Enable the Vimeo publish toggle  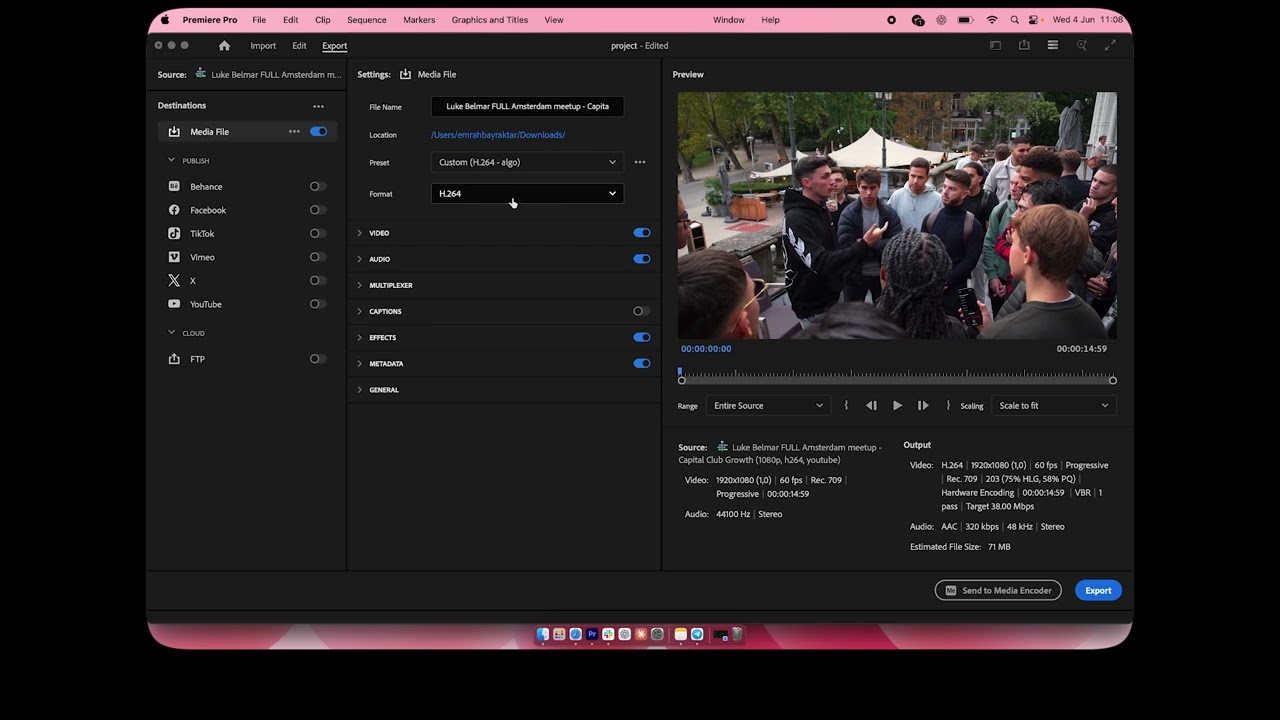318,257
